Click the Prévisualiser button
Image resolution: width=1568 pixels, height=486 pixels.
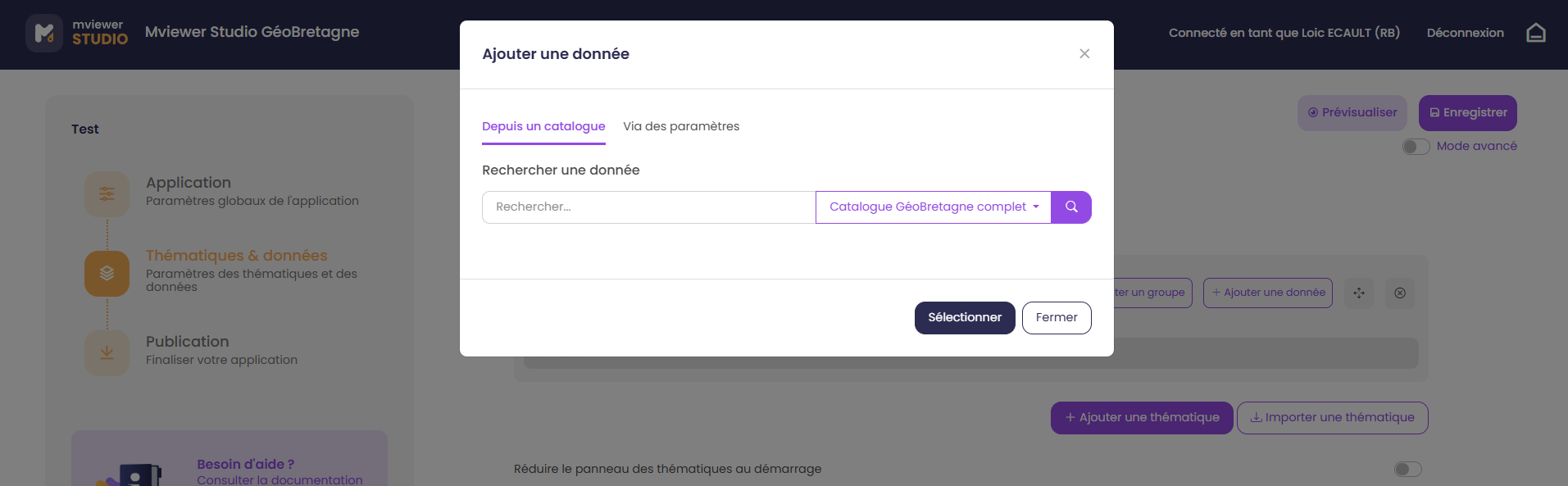1352,113
